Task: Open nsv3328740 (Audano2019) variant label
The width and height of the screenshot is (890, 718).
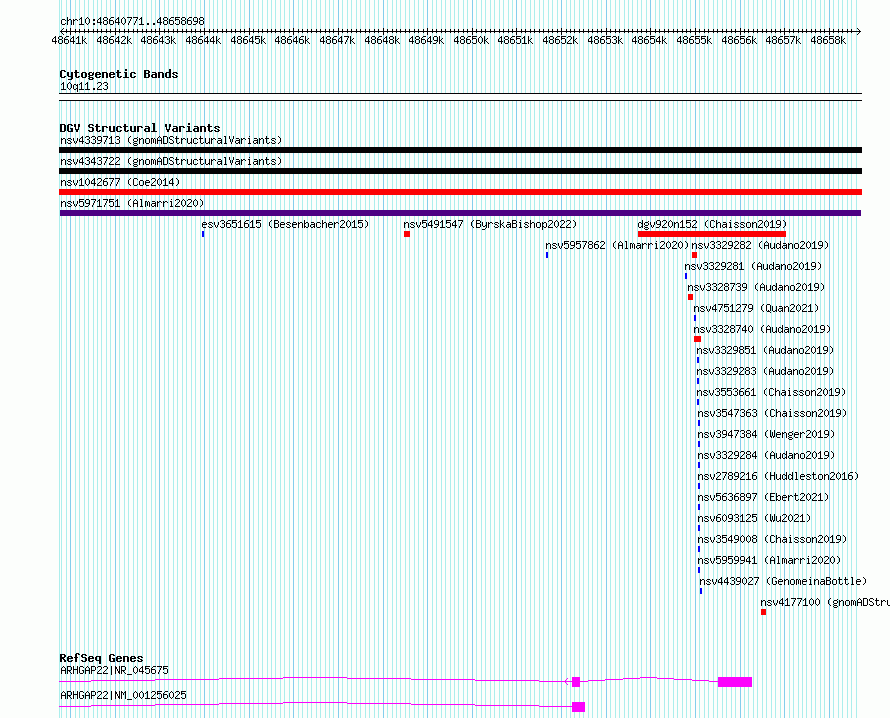Action: pyautogui.click(x=762, y=329)
